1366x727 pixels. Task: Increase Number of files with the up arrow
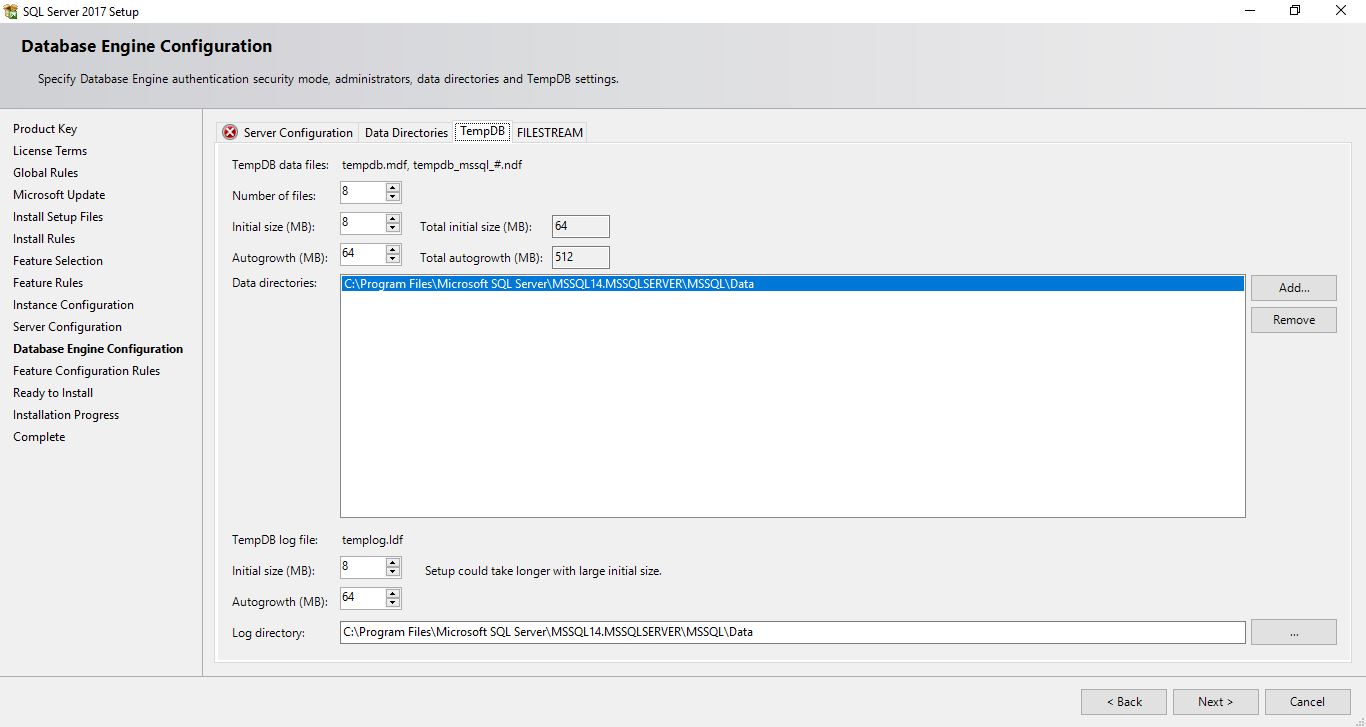pyautogui.click(x=393, y=187)
